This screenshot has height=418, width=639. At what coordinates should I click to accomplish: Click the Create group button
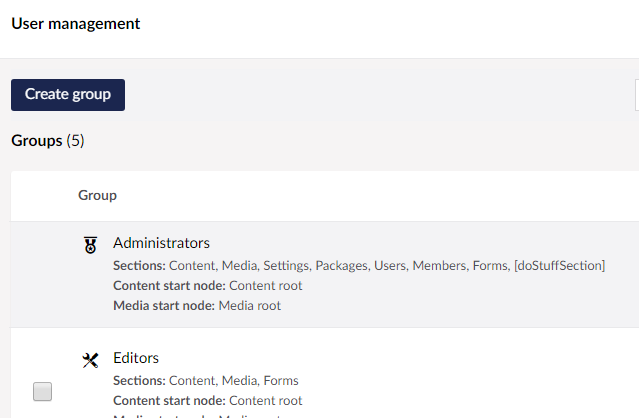pyautogui.click(x=68, y=95)
